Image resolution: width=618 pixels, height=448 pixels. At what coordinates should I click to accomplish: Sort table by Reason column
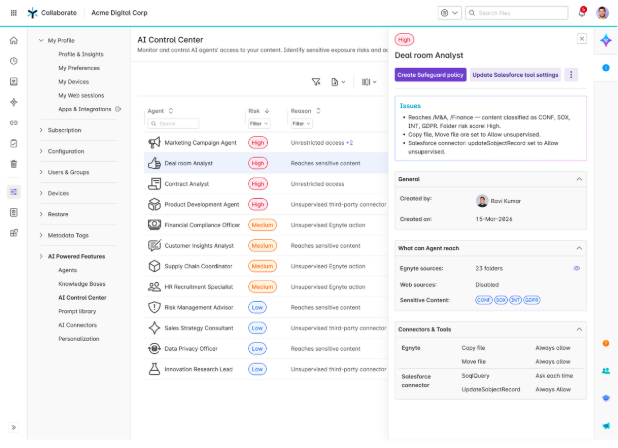(x=318, y=111)
